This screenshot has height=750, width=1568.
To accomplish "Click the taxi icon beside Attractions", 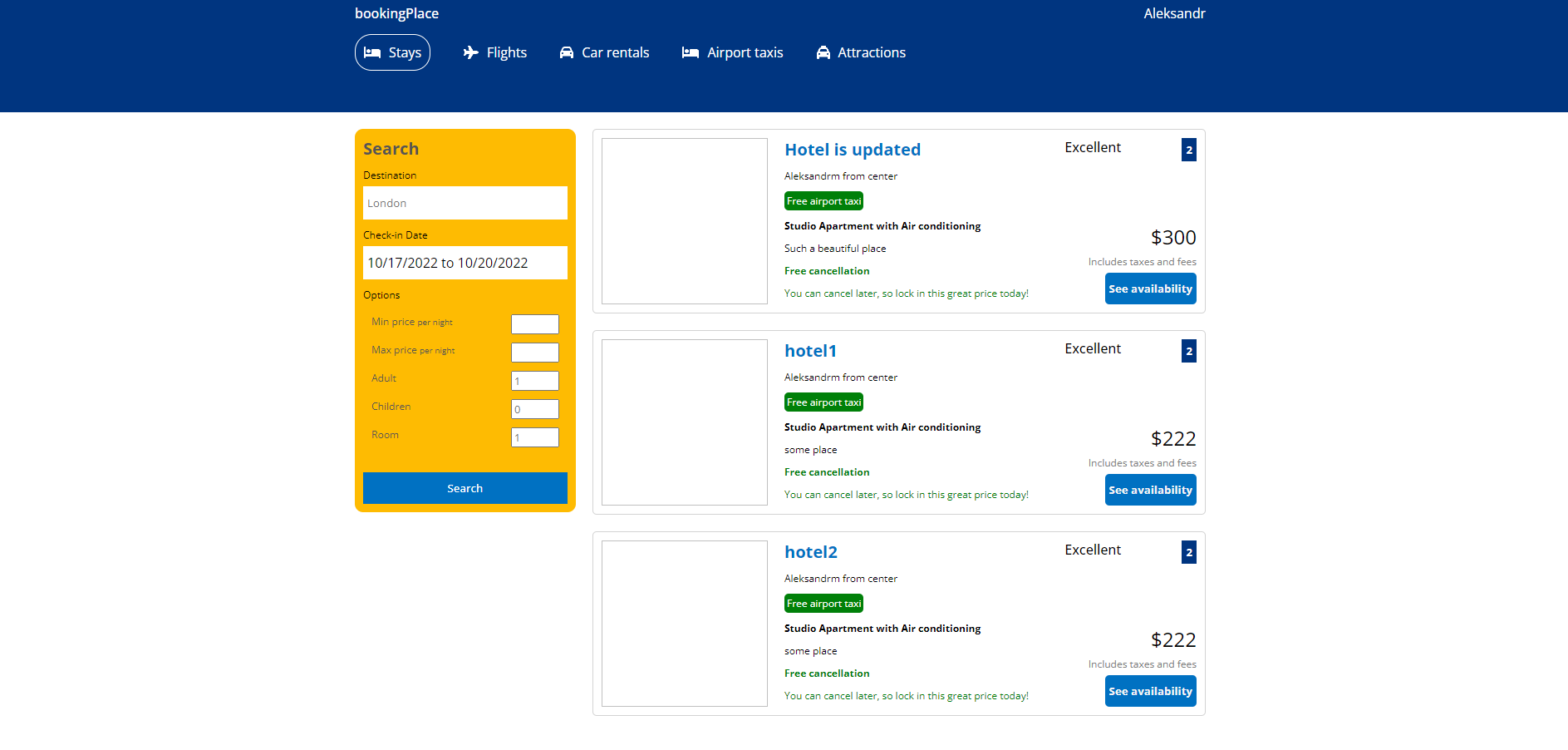I will (x=823, y=52).
